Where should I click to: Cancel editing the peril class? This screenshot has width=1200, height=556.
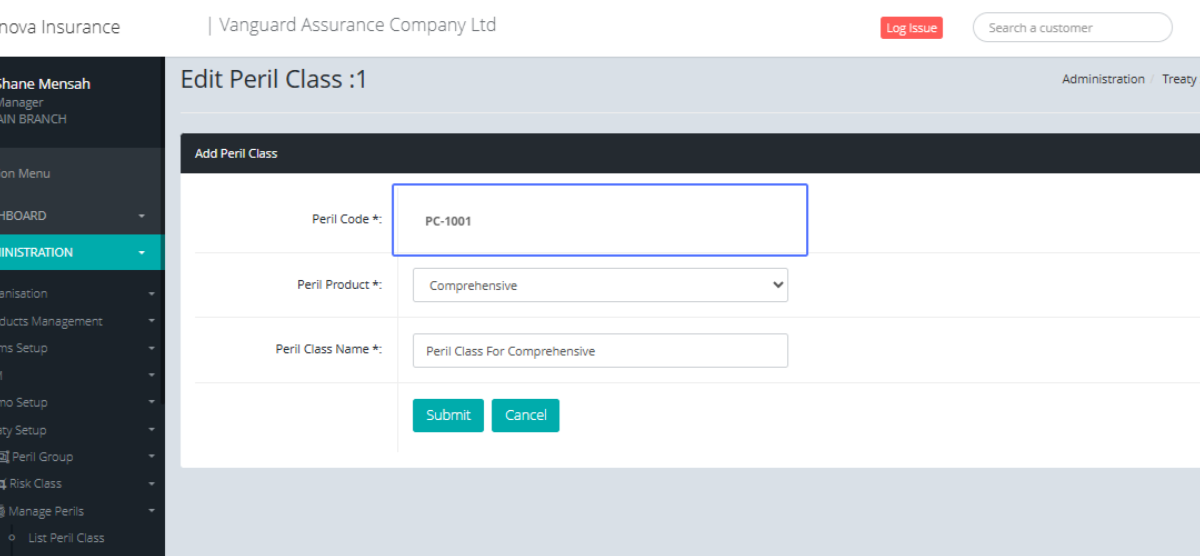(525, 415)
